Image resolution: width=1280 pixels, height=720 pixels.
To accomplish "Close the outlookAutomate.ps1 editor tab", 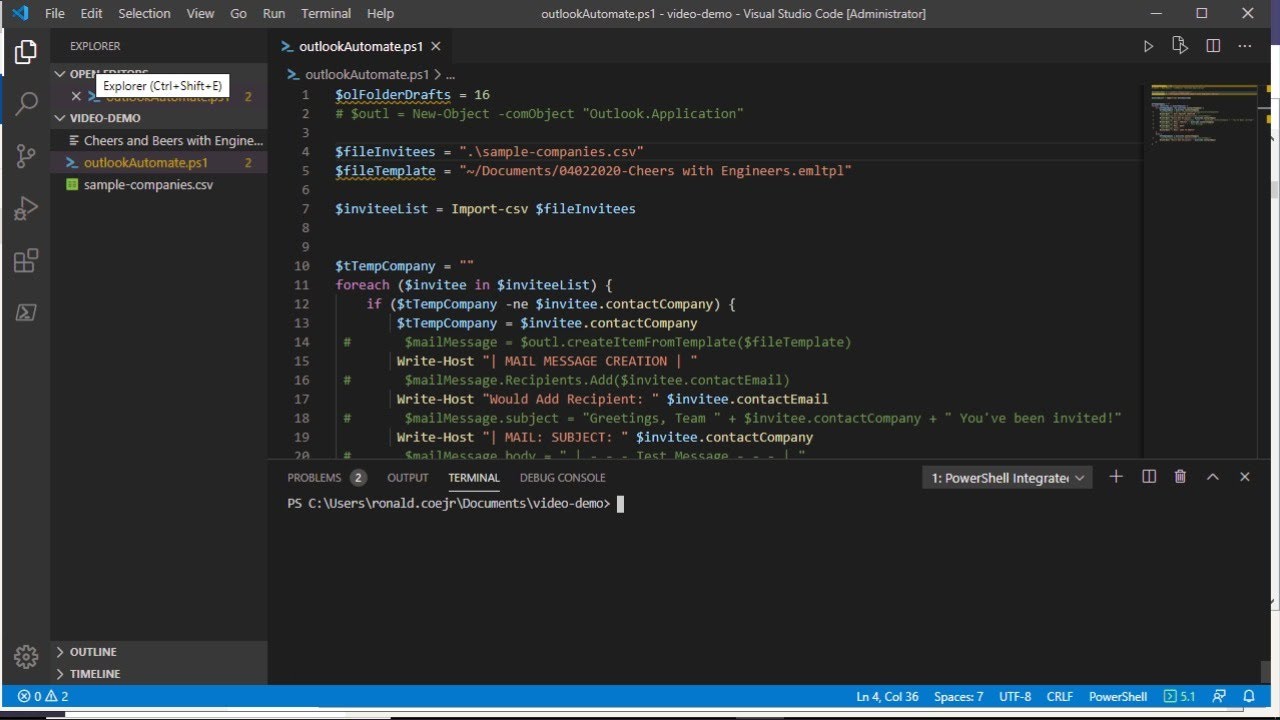I will tap(436, 46).
